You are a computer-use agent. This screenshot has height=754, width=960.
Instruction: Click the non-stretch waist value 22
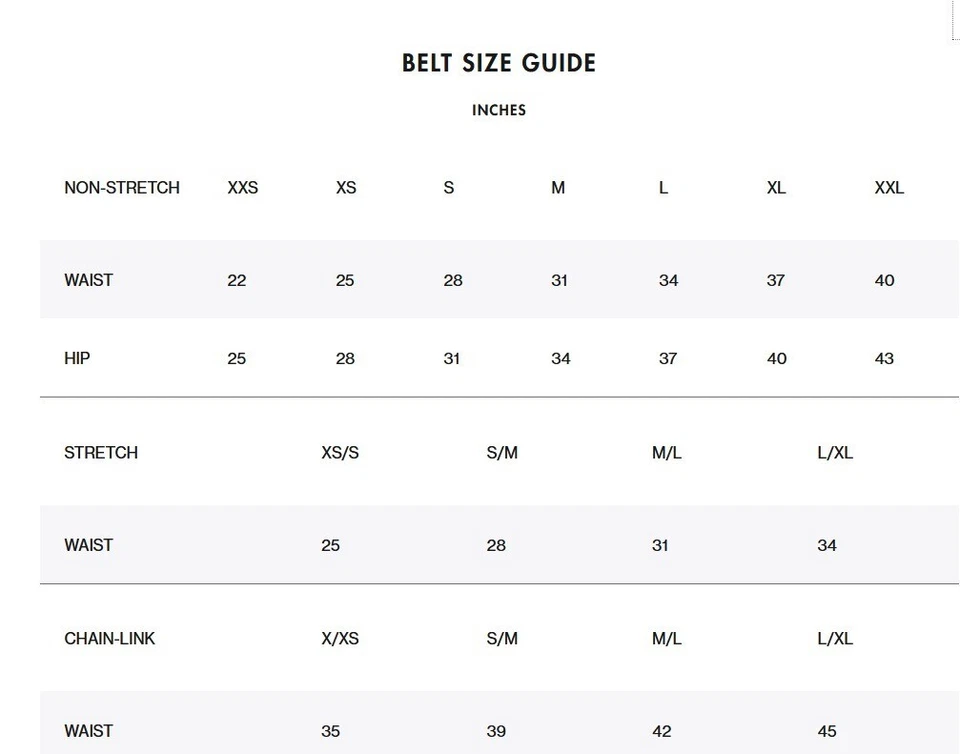click(237, 281)
